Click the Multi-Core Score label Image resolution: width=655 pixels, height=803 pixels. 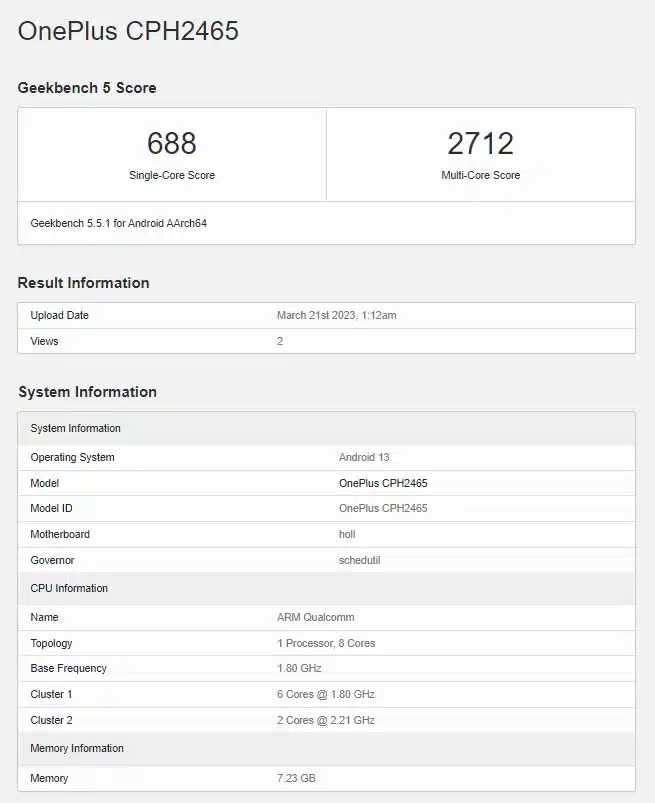click(480, 175)
